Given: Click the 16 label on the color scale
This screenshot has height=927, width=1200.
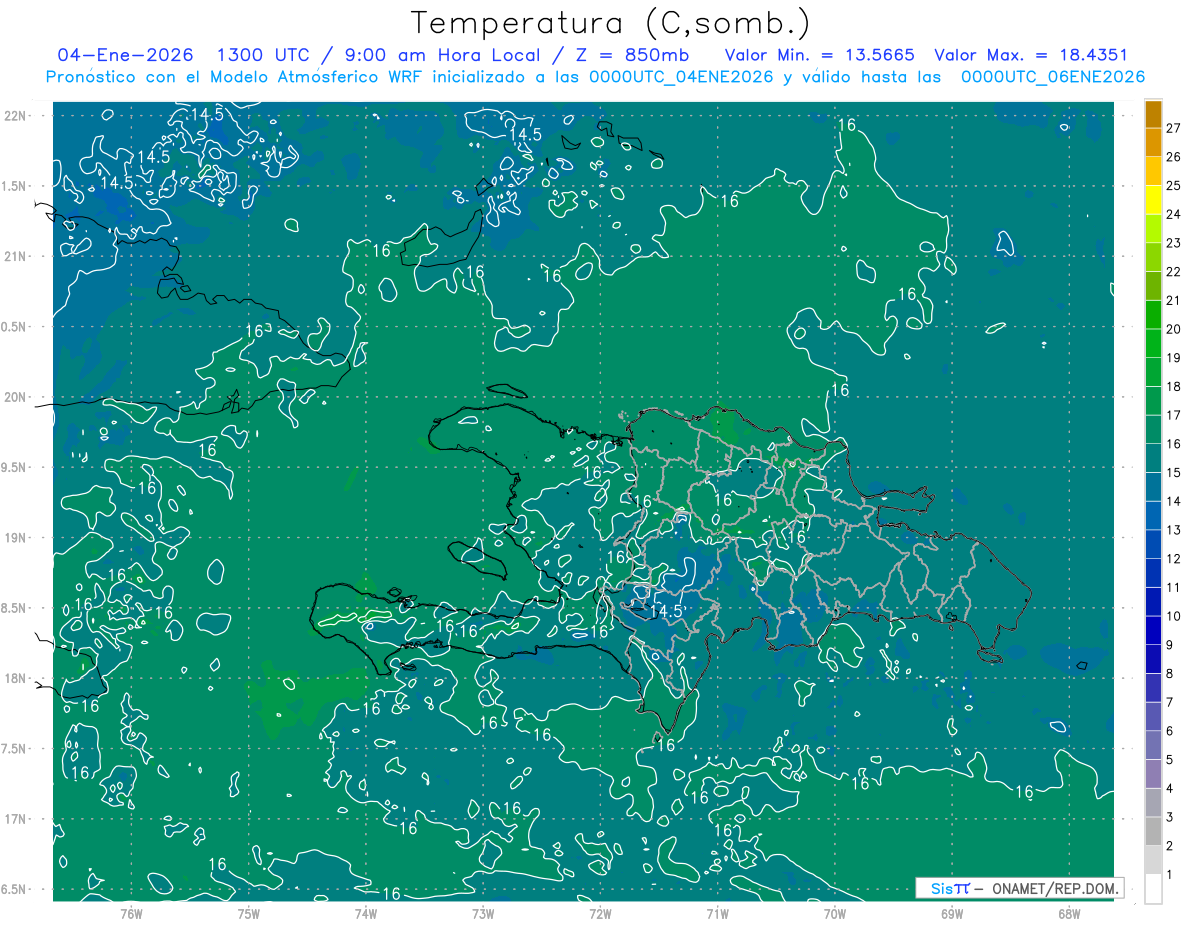Looking at the screenshot, I should click(1174, 444).
